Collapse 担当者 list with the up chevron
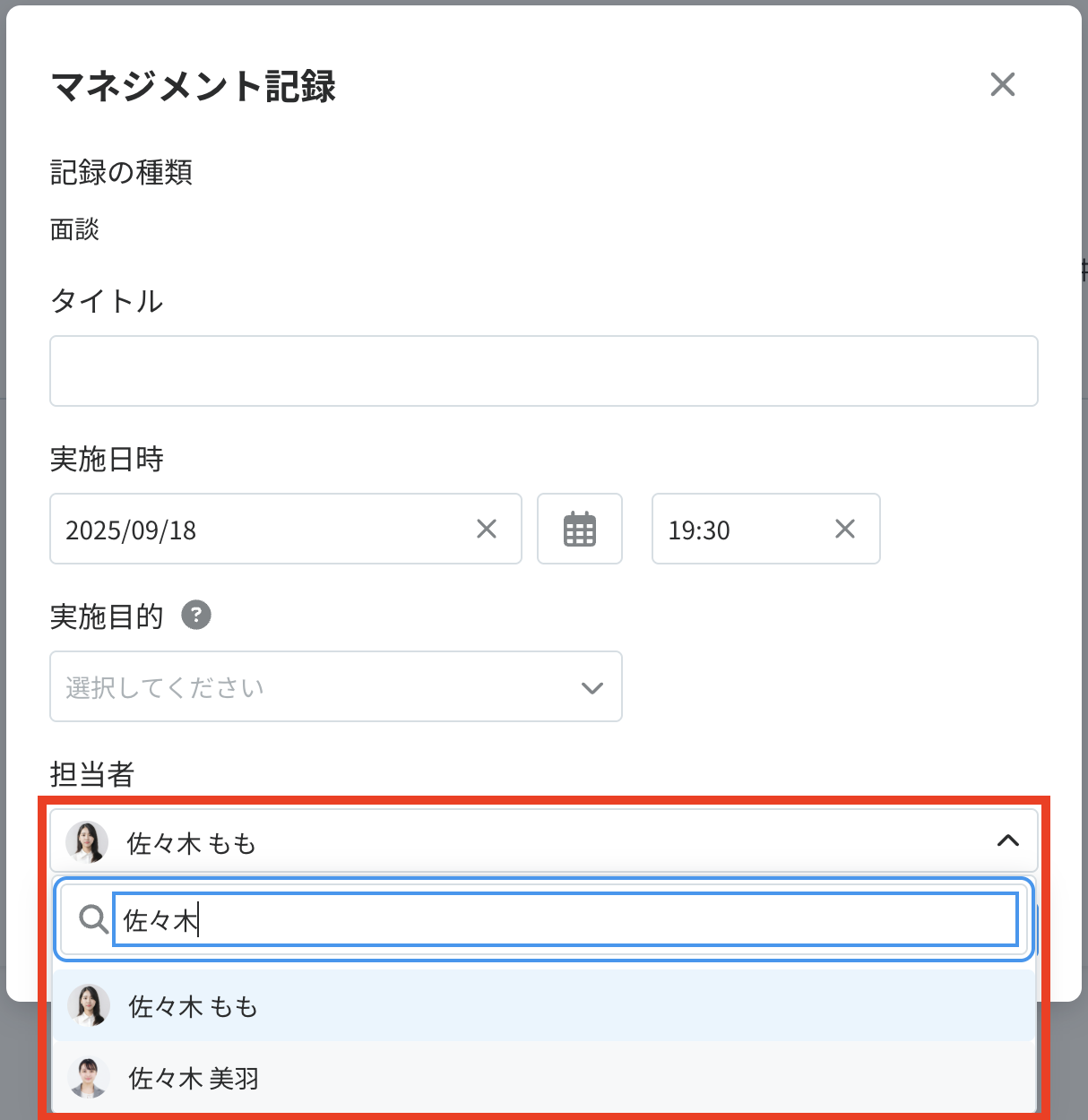 pos(1007,840)
